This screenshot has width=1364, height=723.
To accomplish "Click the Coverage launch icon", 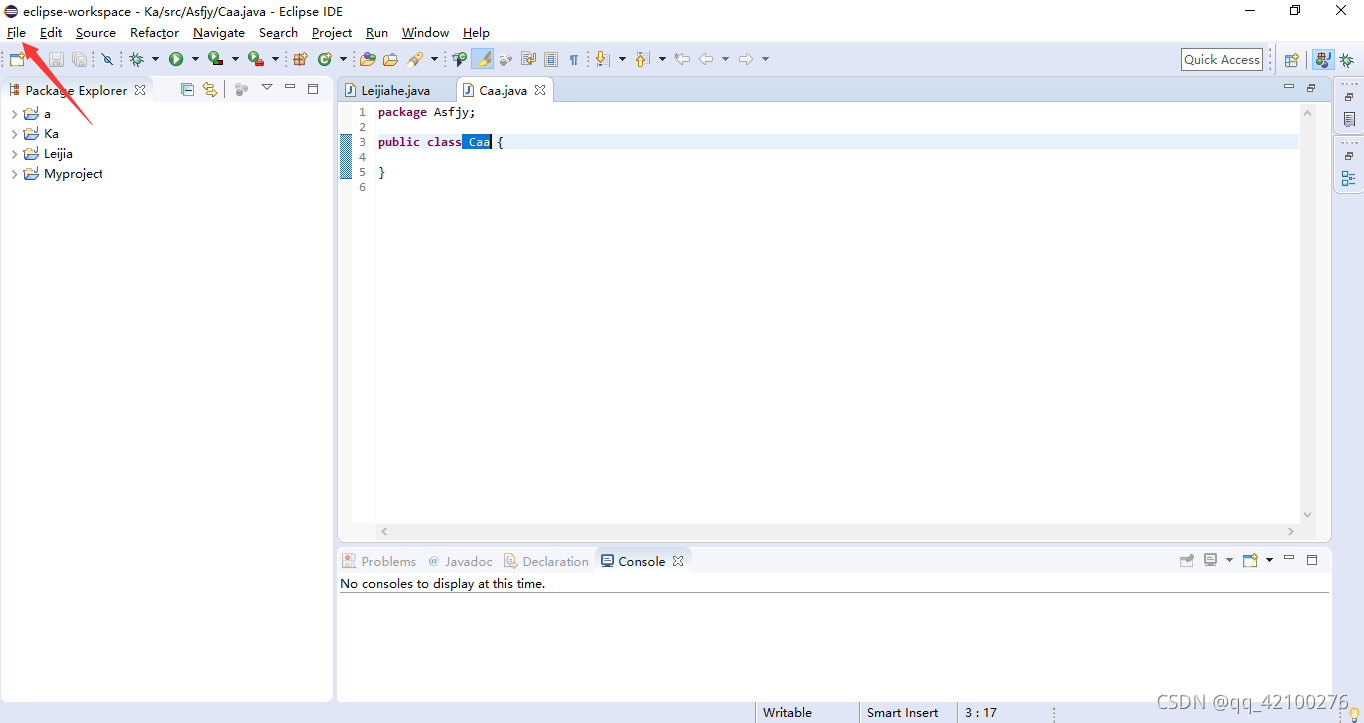I will tap(215, 59).
